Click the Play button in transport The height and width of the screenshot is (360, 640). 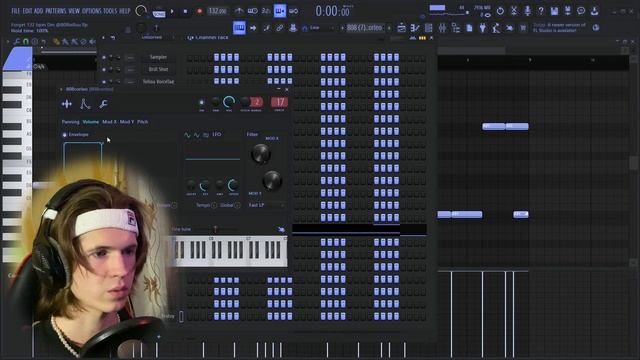[x=172, y=11]
